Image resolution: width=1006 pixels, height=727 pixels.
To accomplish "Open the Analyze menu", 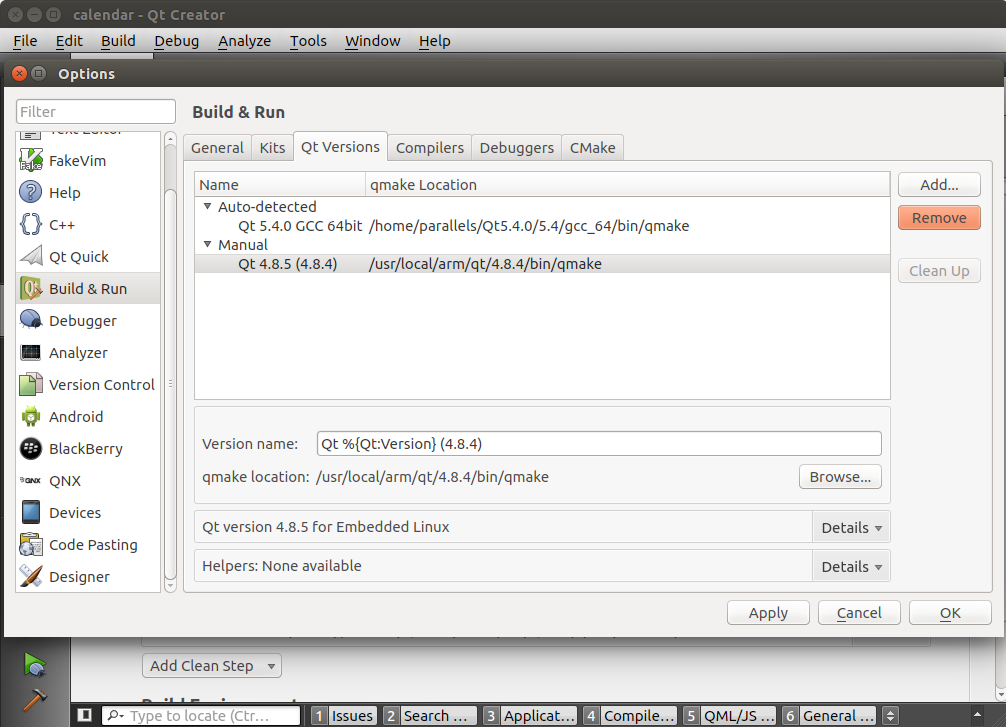I will coord(244,41).
